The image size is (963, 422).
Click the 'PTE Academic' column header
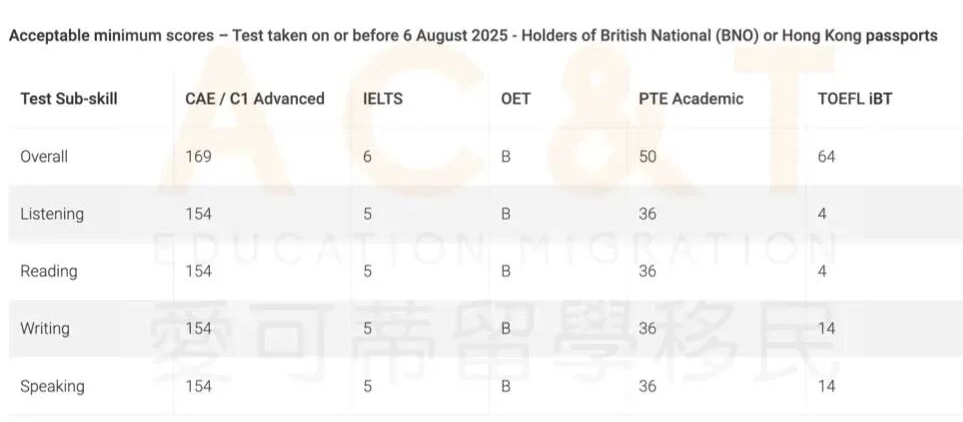(691, 99)
